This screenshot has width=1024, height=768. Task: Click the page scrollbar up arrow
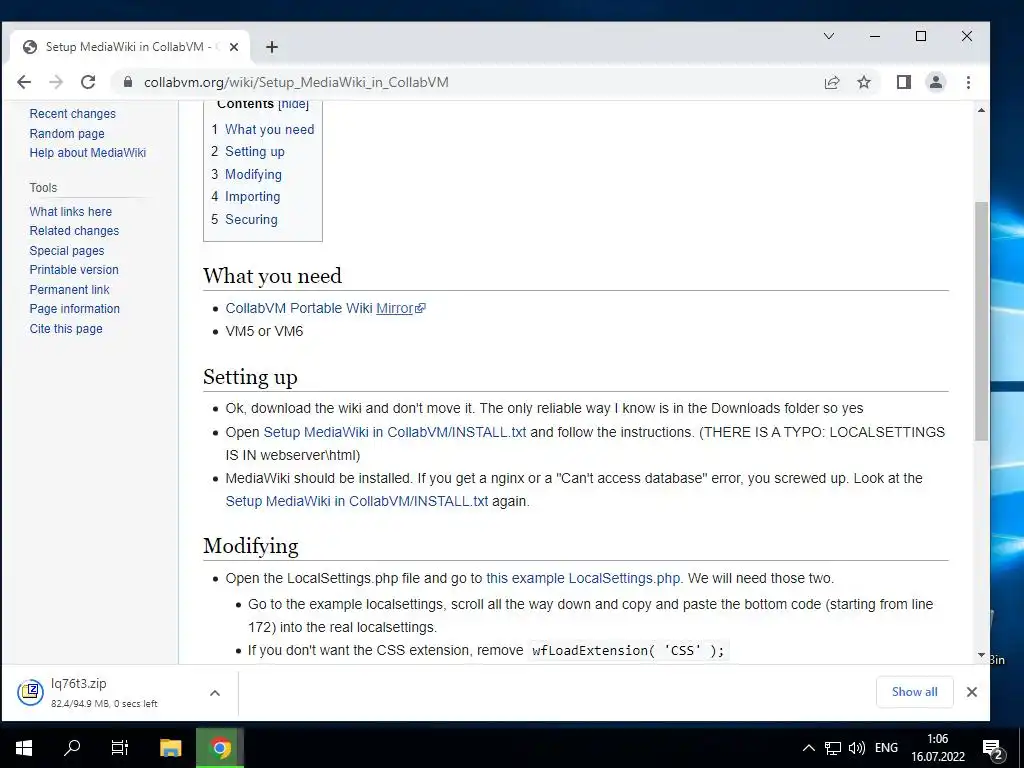981,110
